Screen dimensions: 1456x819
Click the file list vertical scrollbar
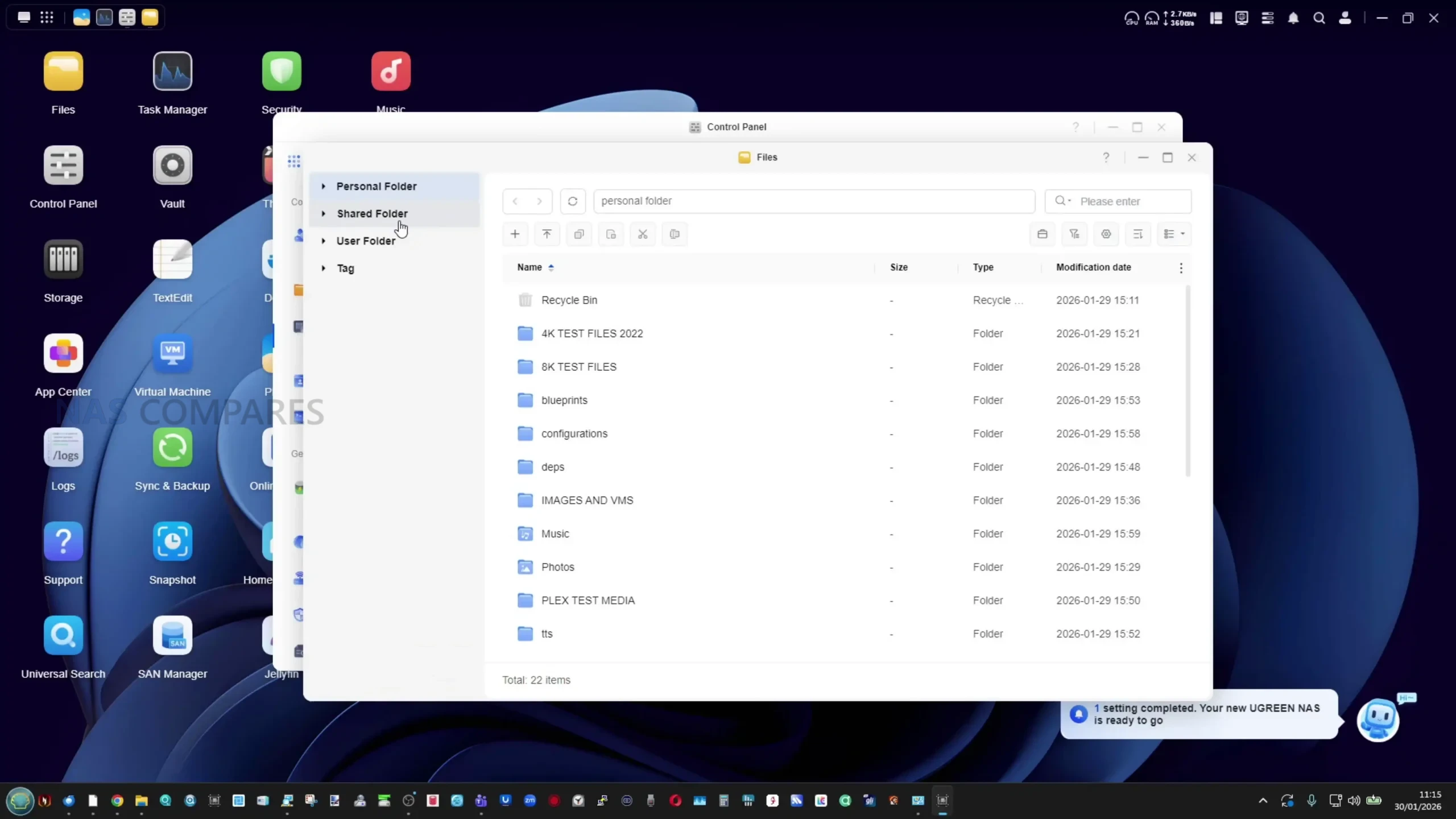point(1188,381)
